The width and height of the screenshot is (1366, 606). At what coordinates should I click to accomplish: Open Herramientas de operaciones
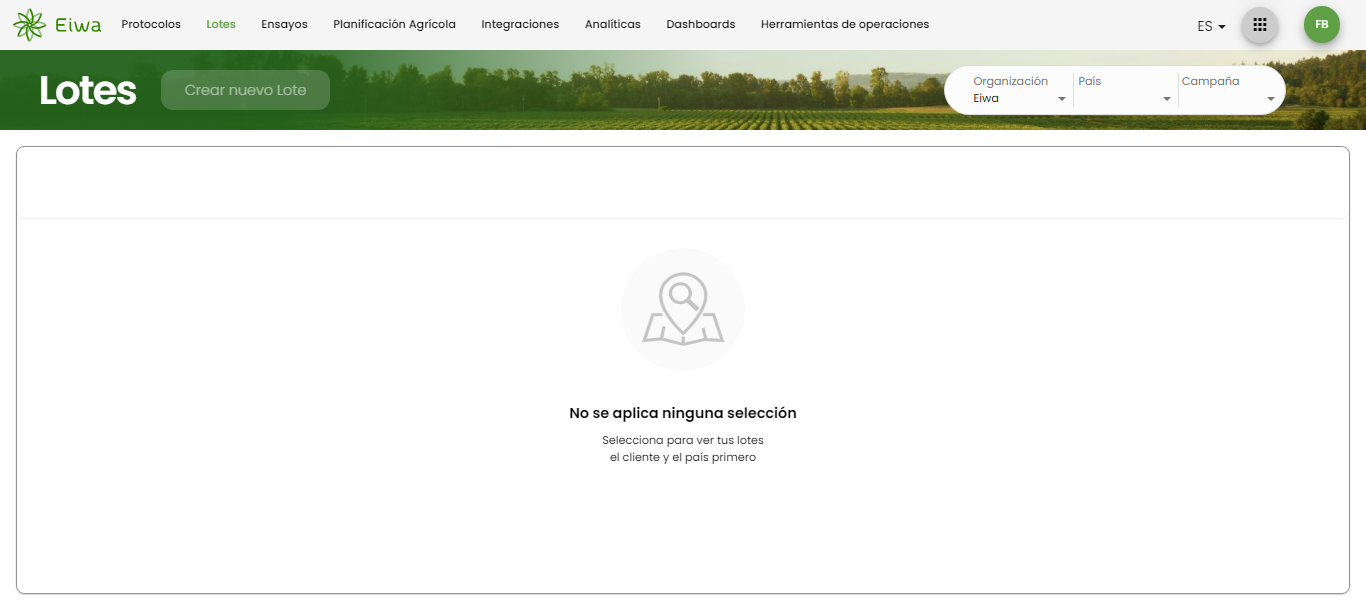[x=844, y=24]
